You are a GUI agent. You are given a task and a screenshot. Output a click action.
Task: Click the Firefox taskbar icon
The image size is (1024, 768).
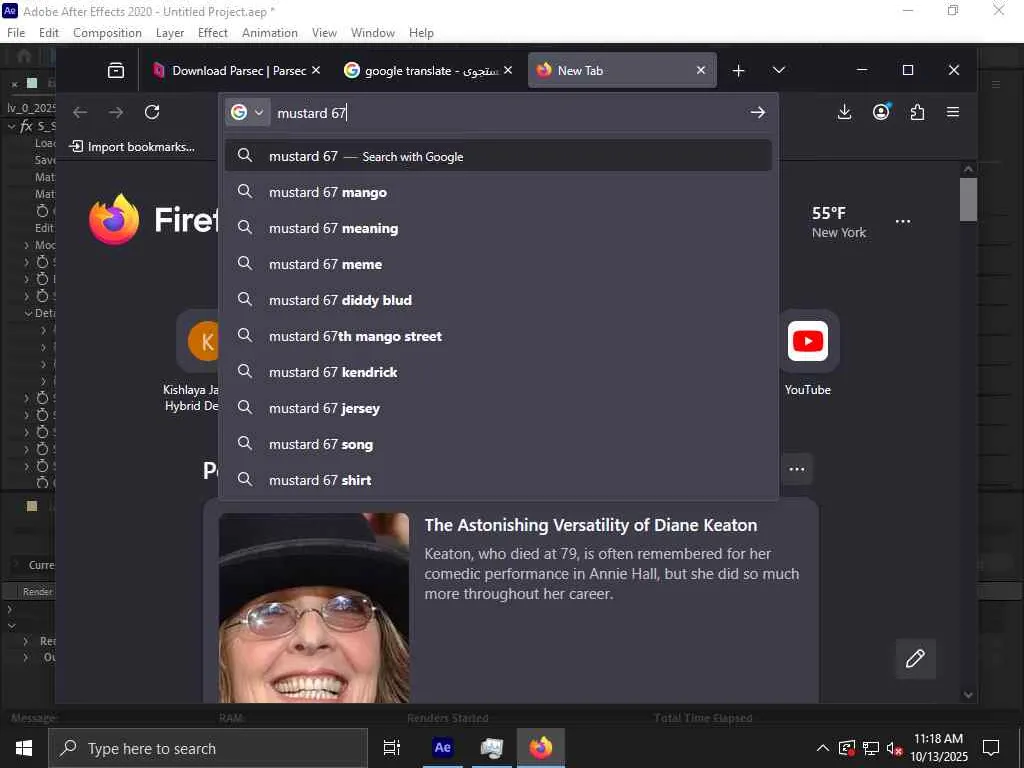541,748
